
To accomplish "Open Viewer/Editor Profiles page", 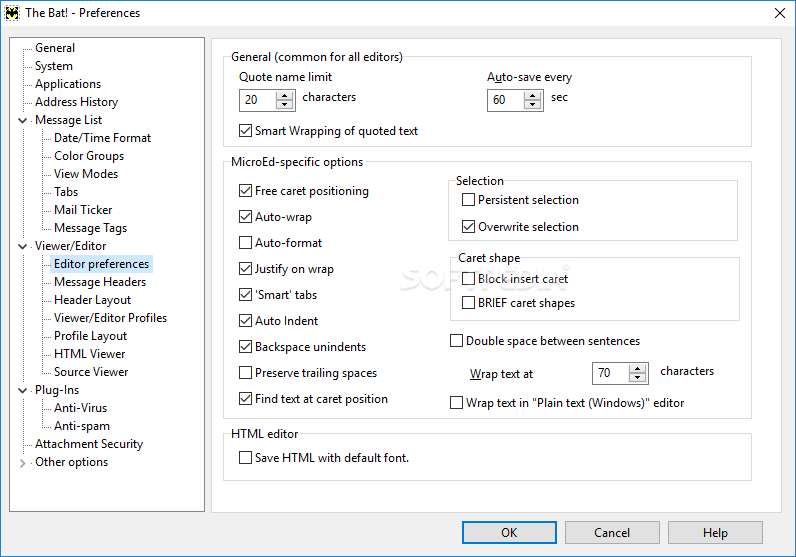I will point(111,318).
